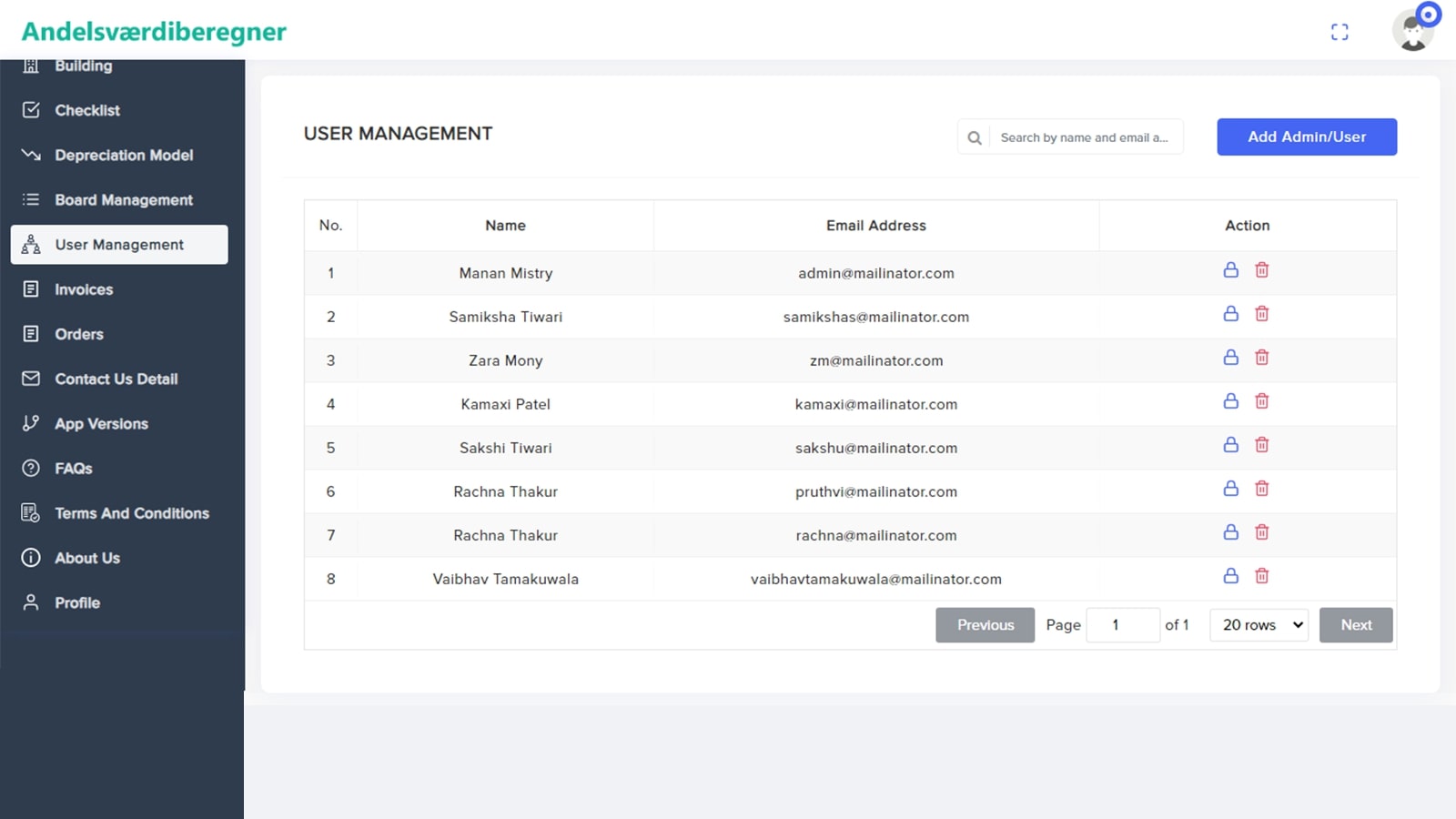The width and height of the screenshot is (1456, 819).
Task: Toggle lock for Sakshi Tiwari
Action: pos(1230,445)
